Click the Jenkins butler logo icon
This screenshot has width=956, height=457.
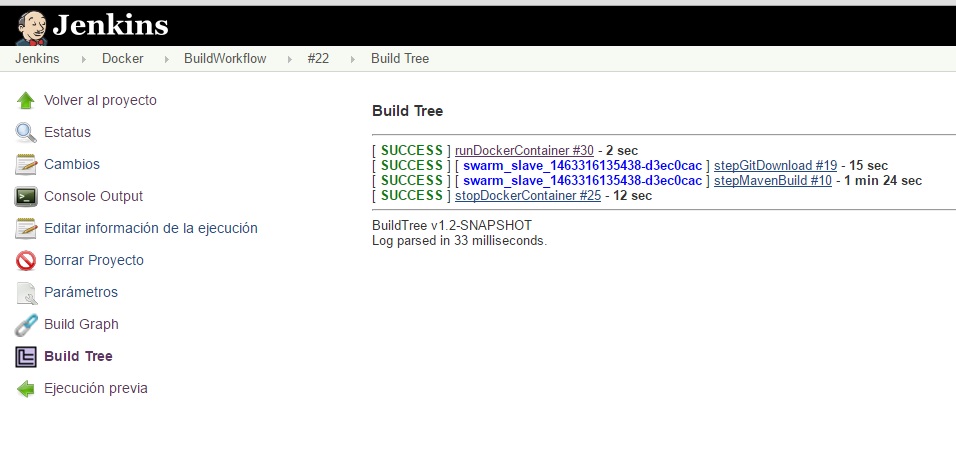[32, 27]
